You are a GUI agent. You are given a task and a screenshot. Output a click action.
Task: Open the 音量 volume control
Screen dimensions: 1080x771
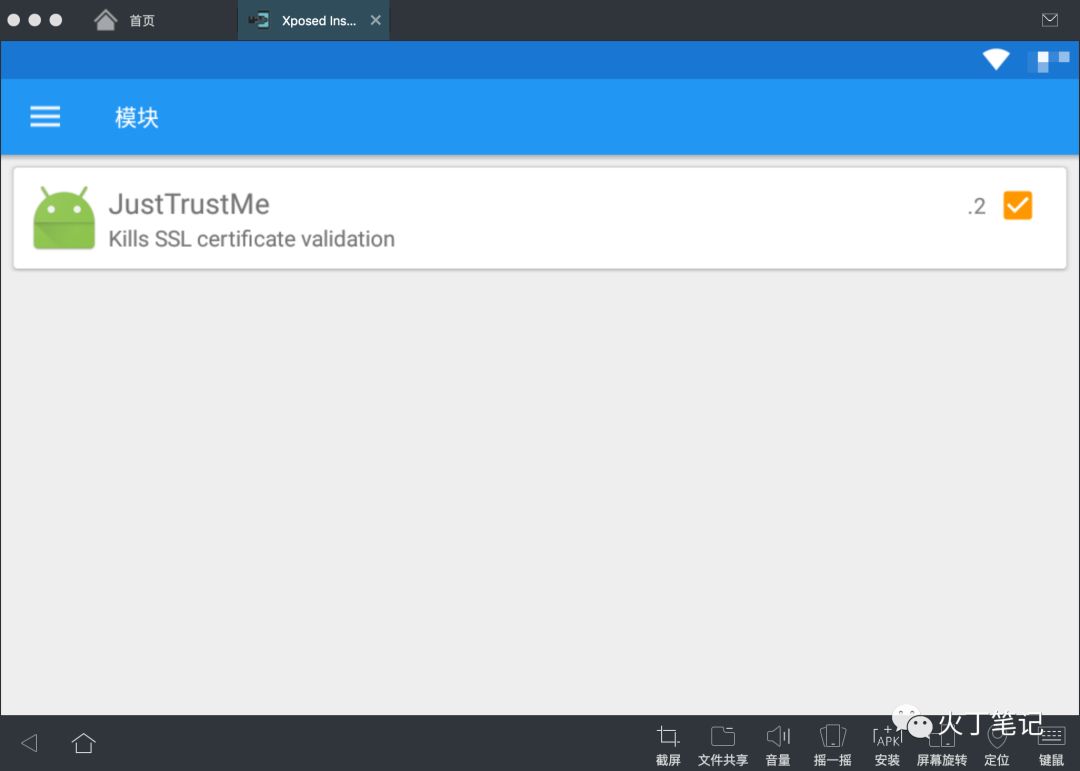coord(778,746)
